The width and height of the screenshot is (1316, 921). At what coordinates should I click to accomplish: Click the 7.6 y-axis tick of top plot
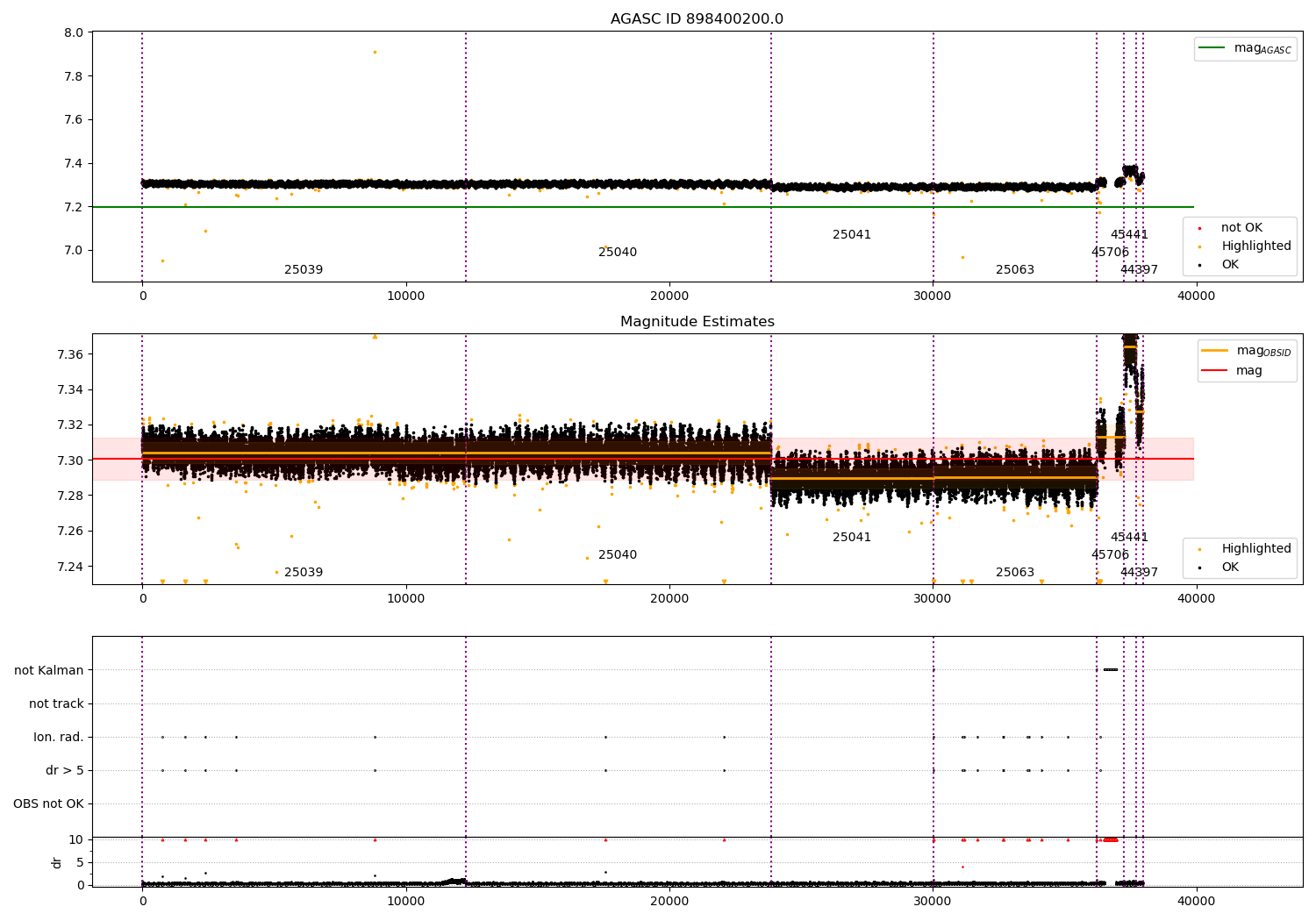coord(75,120)
